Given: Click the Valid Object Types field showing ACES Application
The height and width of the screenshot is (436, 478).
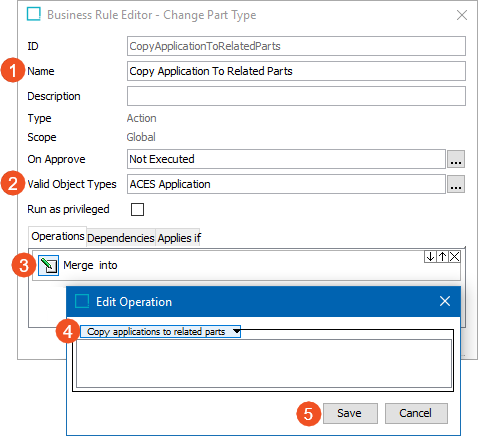Looking at the screenshot, I should [286, 184].
